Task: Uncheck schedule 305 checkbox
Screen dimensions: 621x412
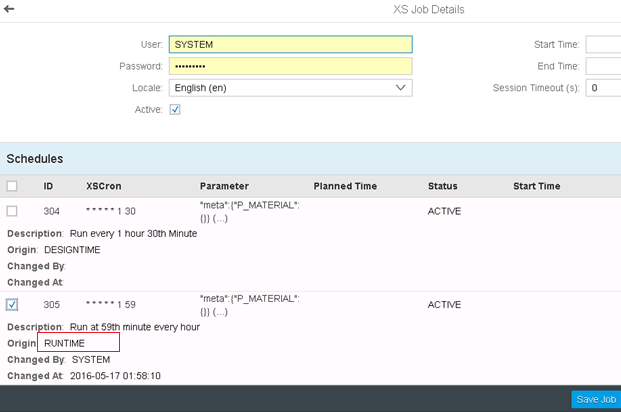Action: click(12, 304)
